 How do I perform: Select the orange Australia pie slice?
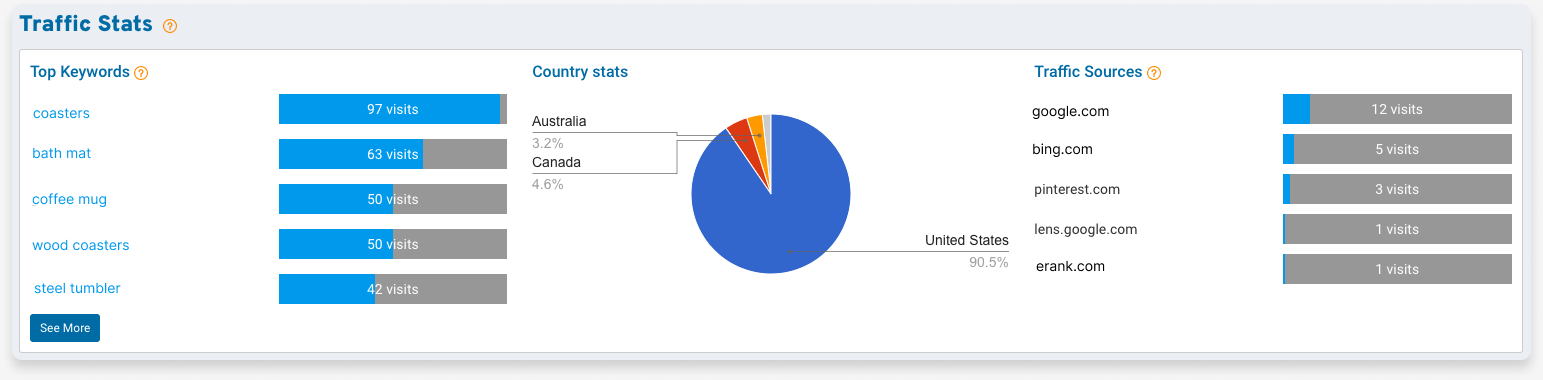[x=757, y=128]
